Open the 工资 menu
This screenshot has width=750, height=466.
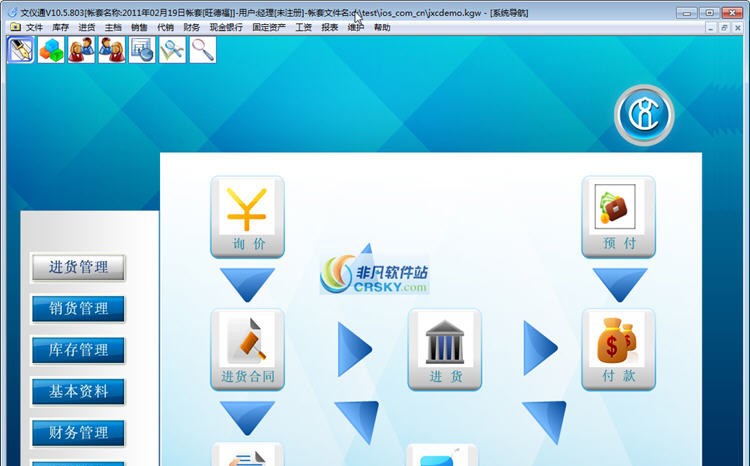304,27
